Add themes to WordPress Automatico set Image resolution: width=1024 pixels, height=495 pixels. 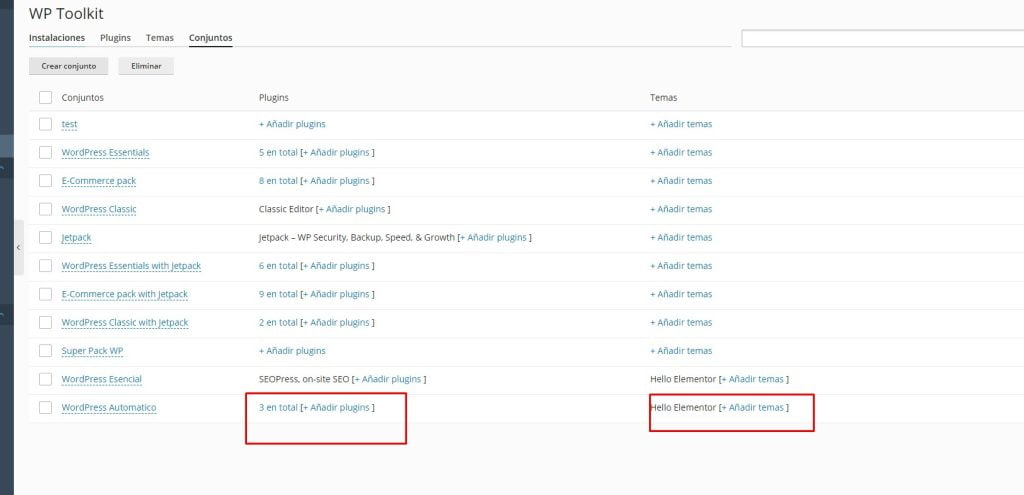(752, 407)
